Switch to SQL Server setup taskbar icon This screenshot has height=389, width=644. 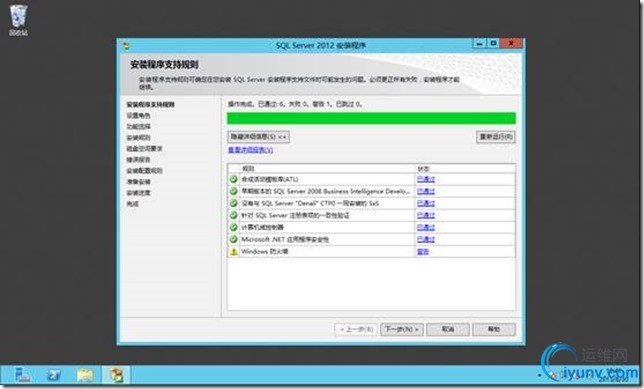pos(116,375)
